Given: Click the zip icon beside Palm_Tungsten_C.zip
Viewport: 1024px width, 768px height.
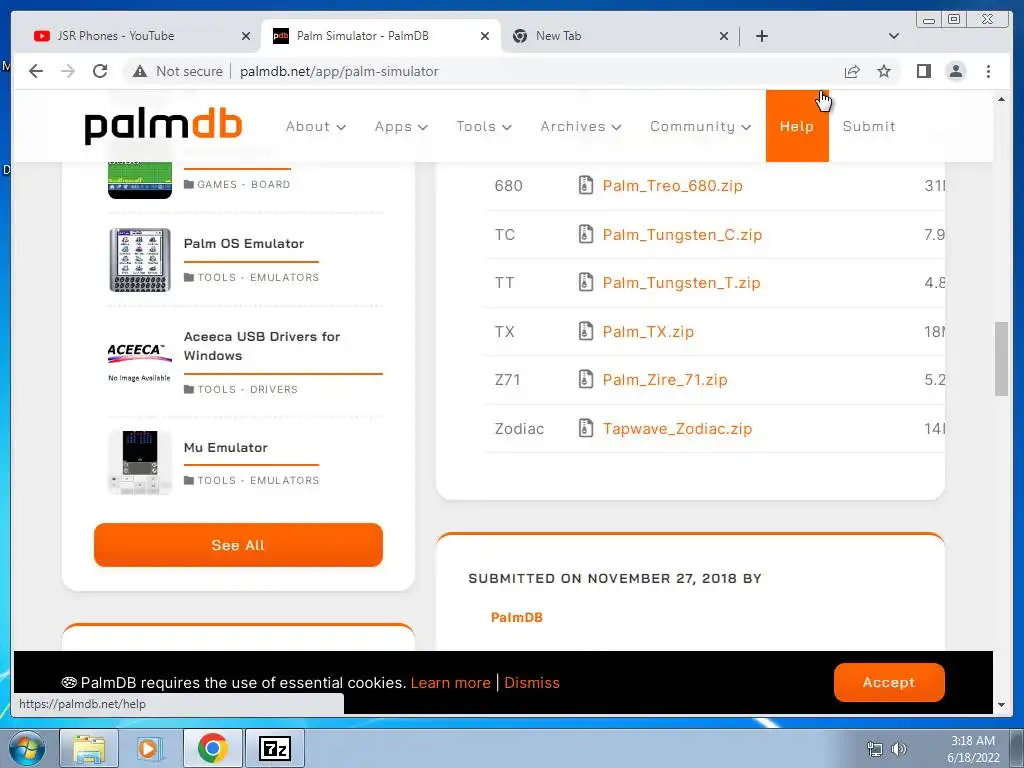Looking at the screenshot, I should [x=586, y=234].
